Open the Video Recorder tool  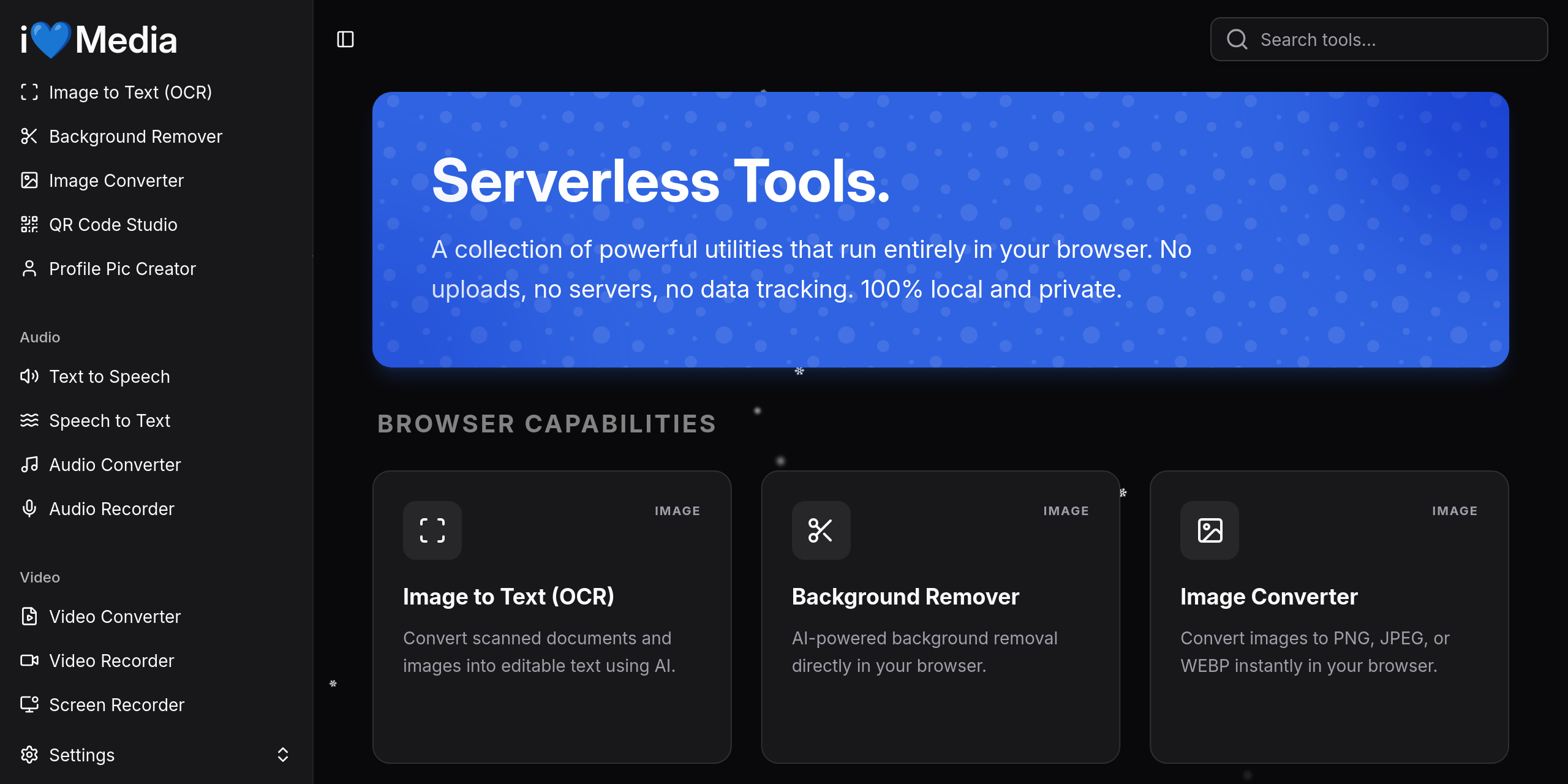(x=111, y=661)
